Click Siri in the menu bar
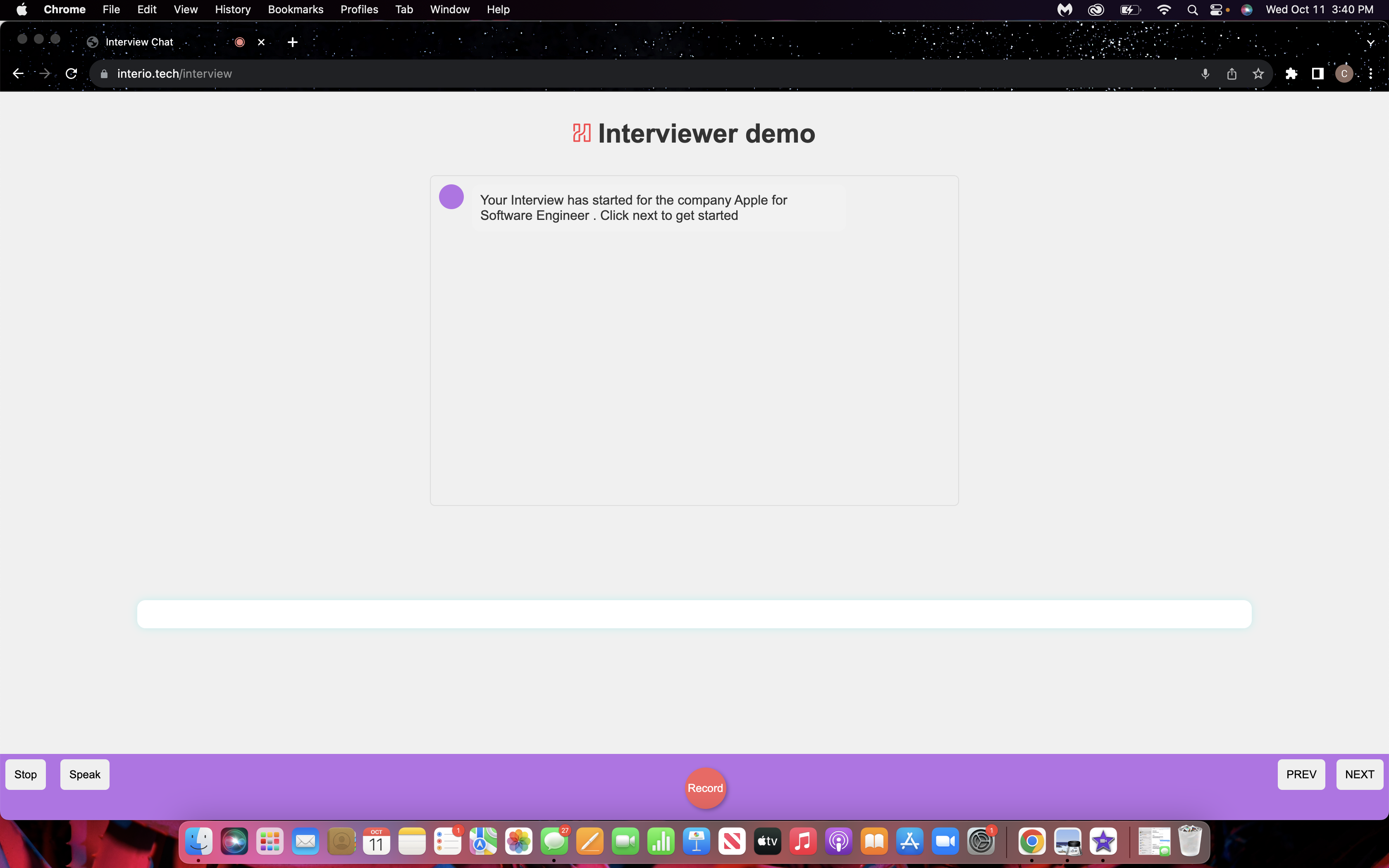 1247,9
